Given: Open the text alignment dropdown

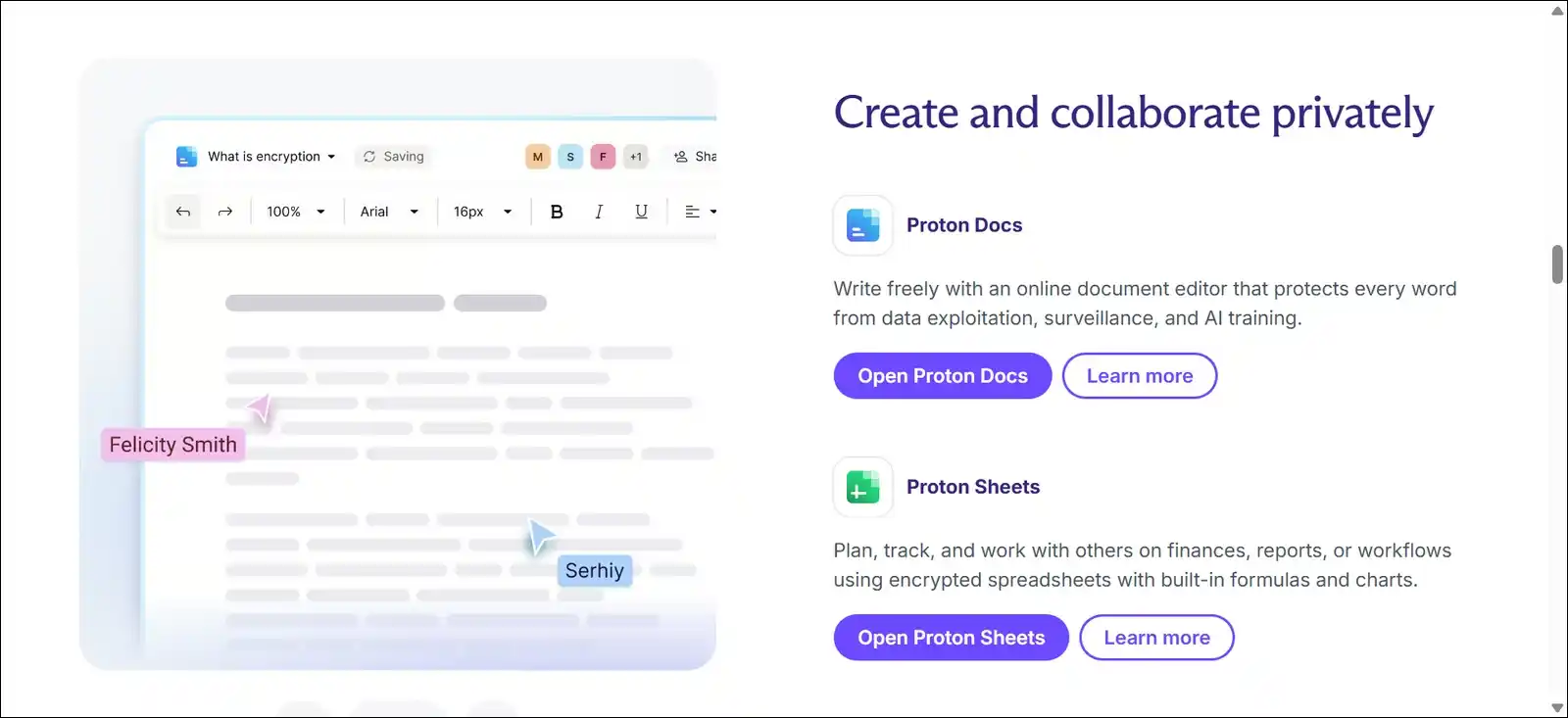Looking at the screenshot, I should pos(701,212).
